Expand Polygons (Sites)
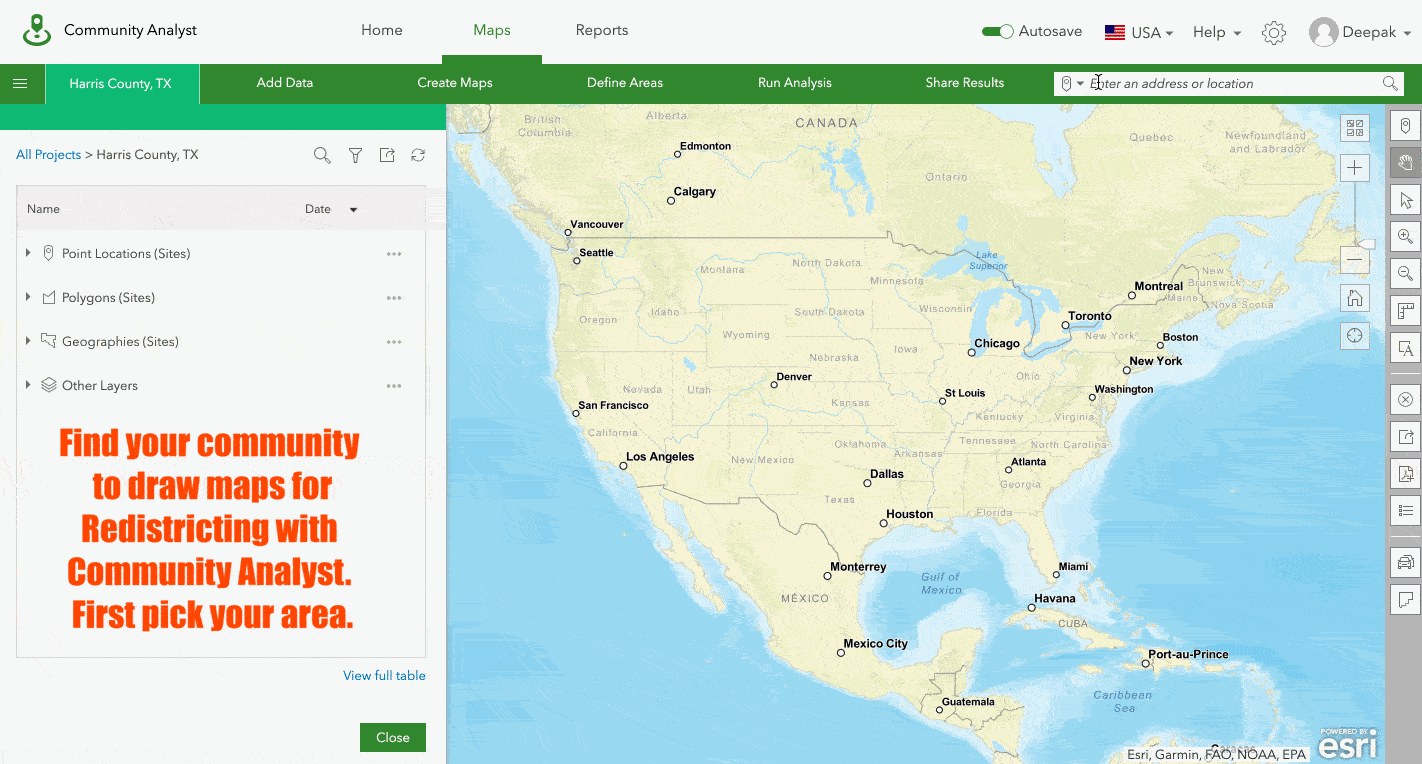 (28, 298)
